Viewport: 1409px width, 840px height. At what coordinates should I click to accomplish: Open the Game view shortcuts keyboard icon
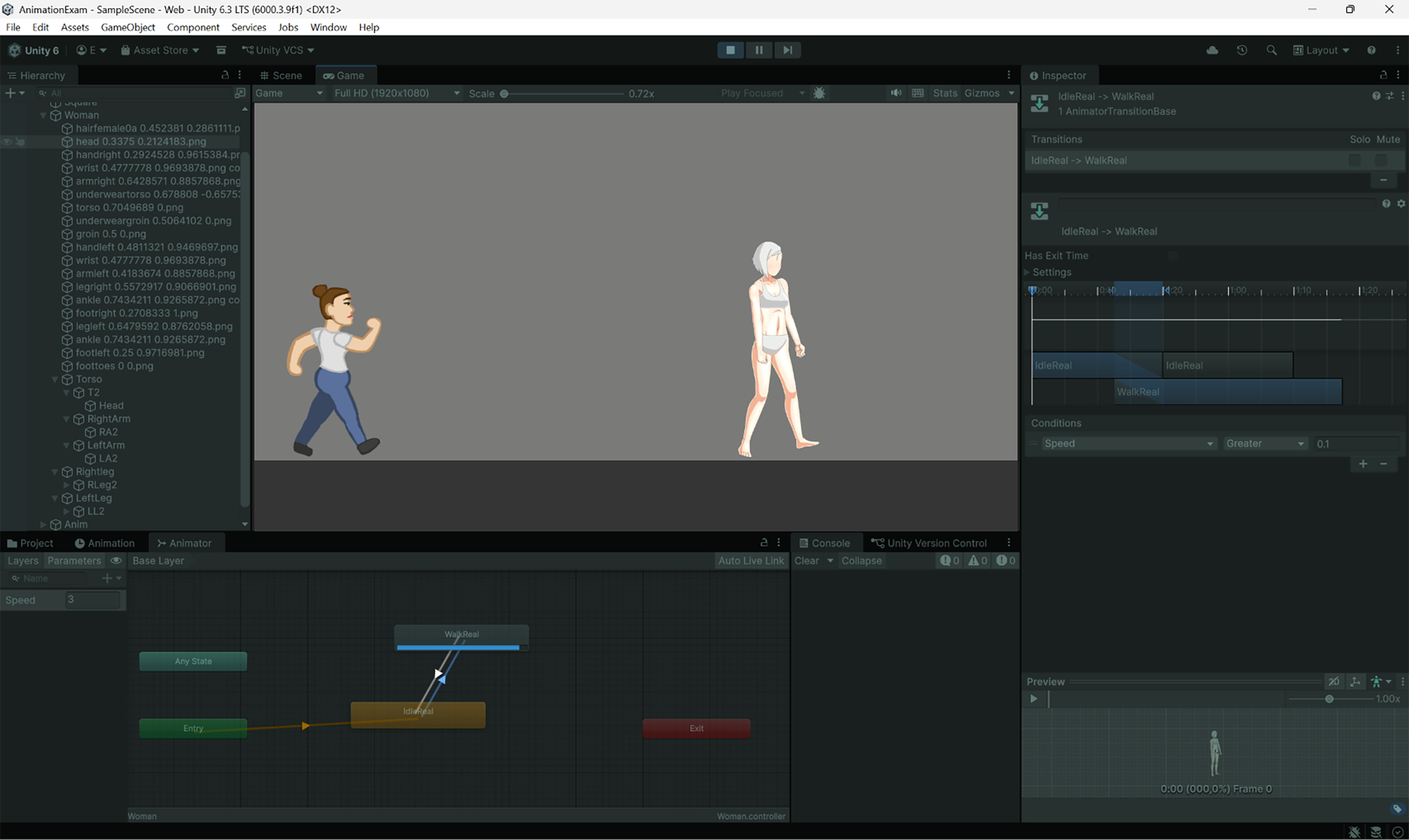[917, 93]
